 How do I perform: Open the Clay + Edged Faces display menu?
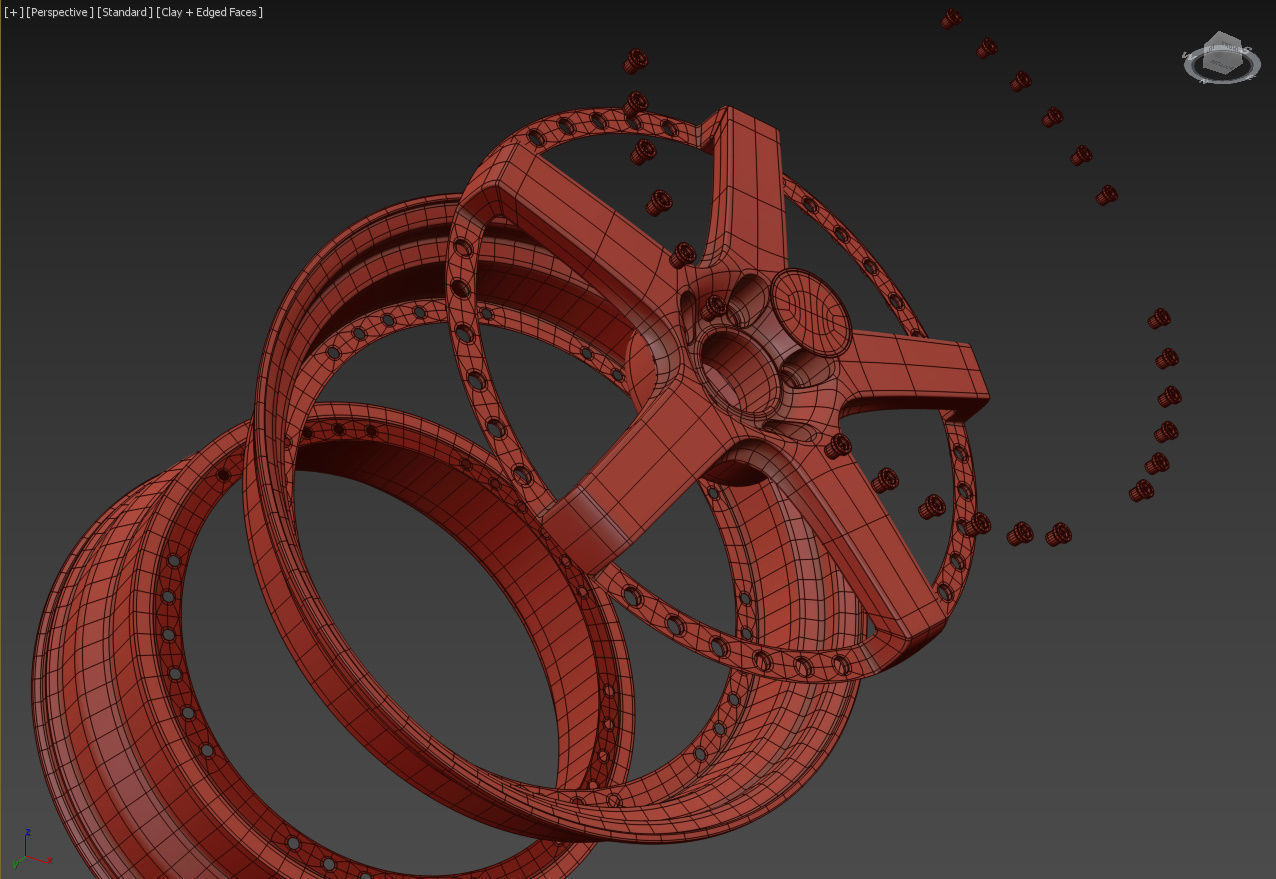[x=210, y=12]
